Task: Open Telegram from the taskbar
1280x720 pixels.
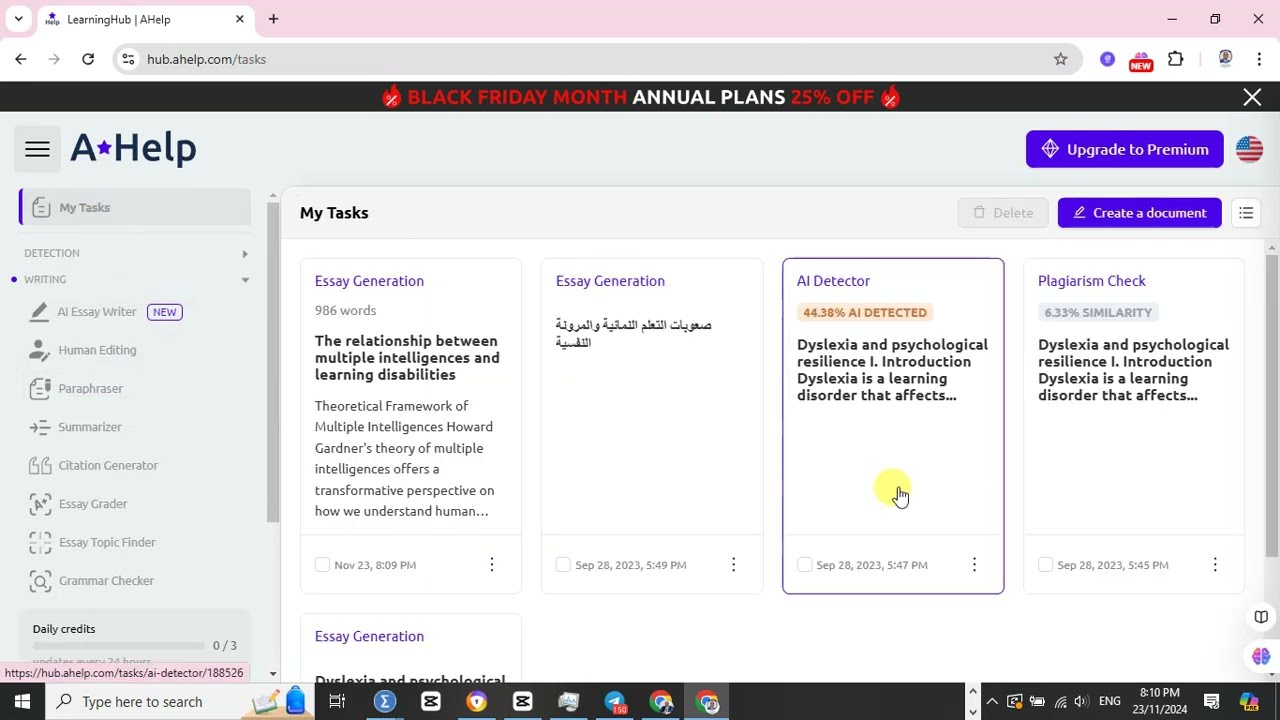Action: 615,701
